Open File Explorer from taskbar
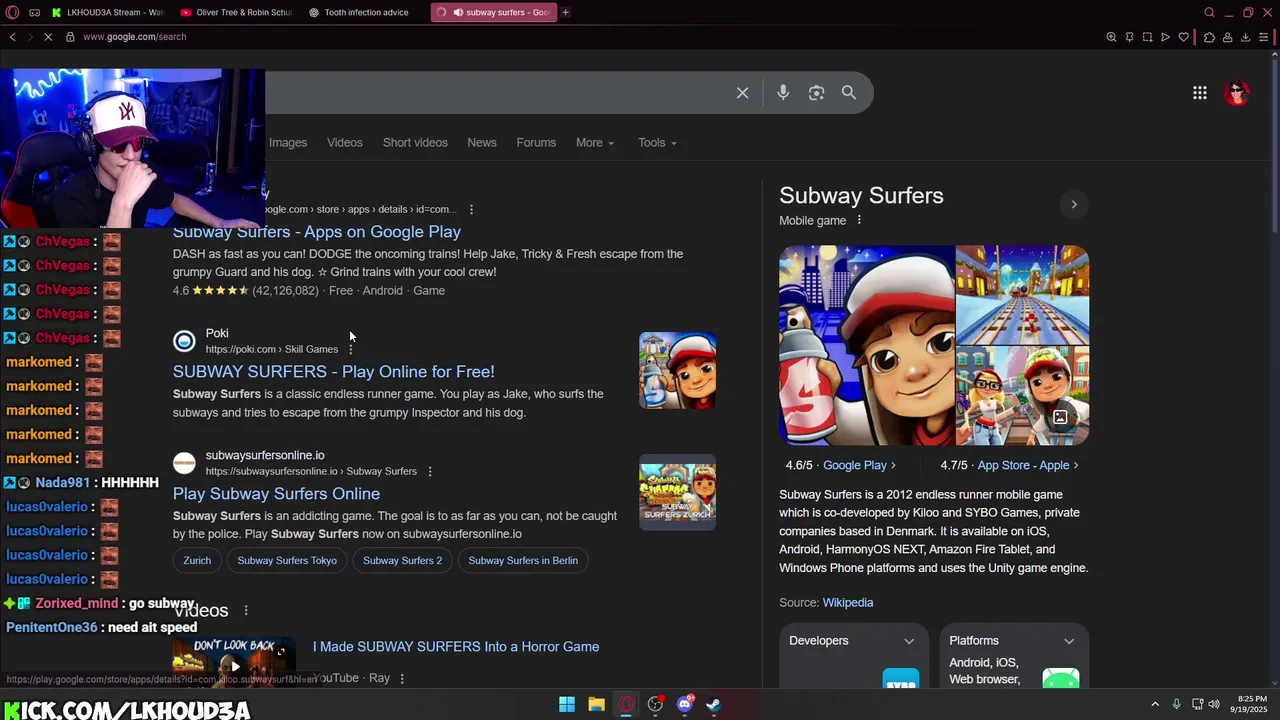 coord(596,705)
